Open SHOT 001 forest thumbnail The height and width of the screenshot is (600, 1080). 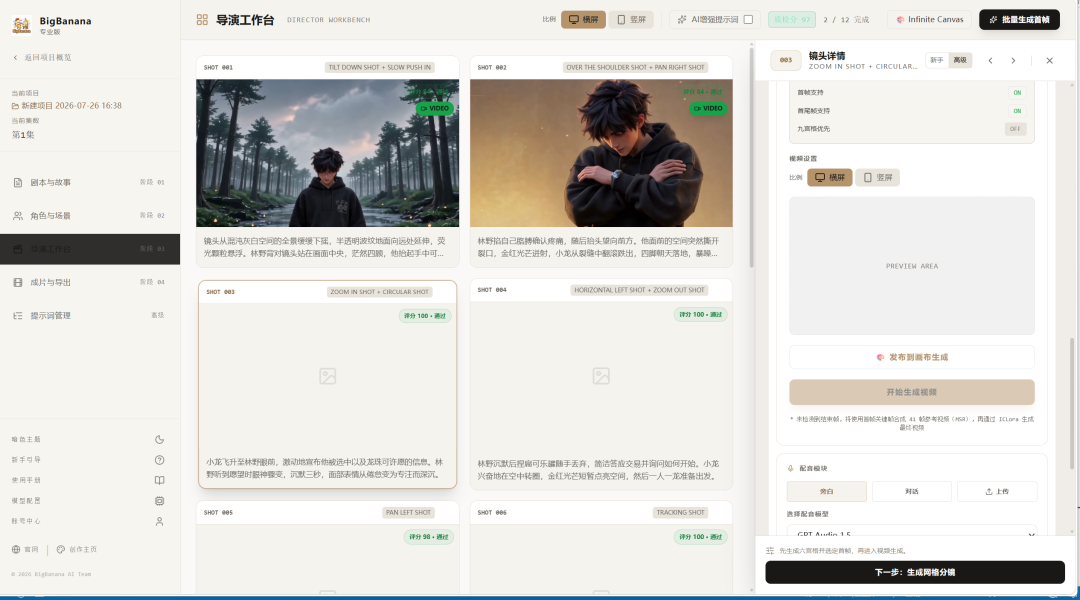coord(327,153)
